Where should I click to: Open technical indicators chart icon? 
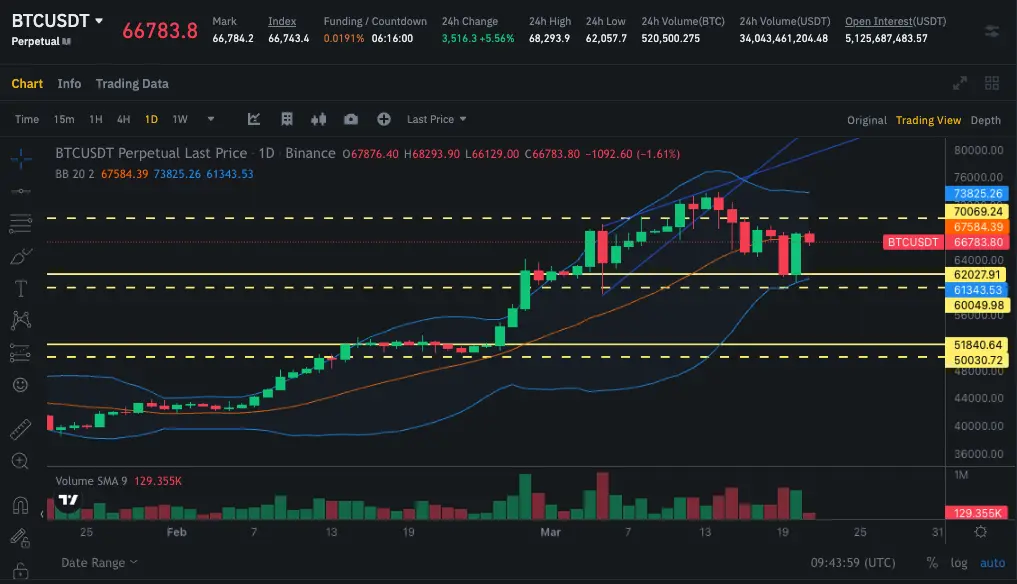pos(254,119)
